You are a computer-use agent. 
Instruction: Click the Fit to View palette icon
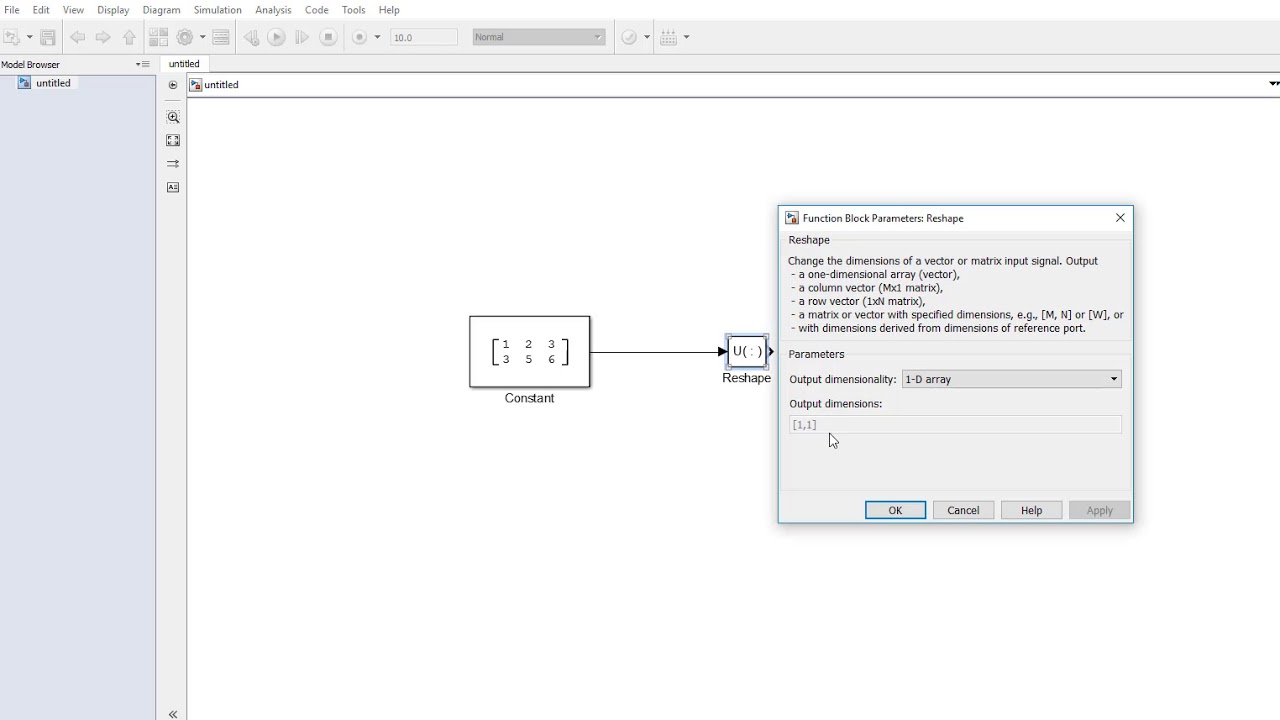tap(173, 141)
